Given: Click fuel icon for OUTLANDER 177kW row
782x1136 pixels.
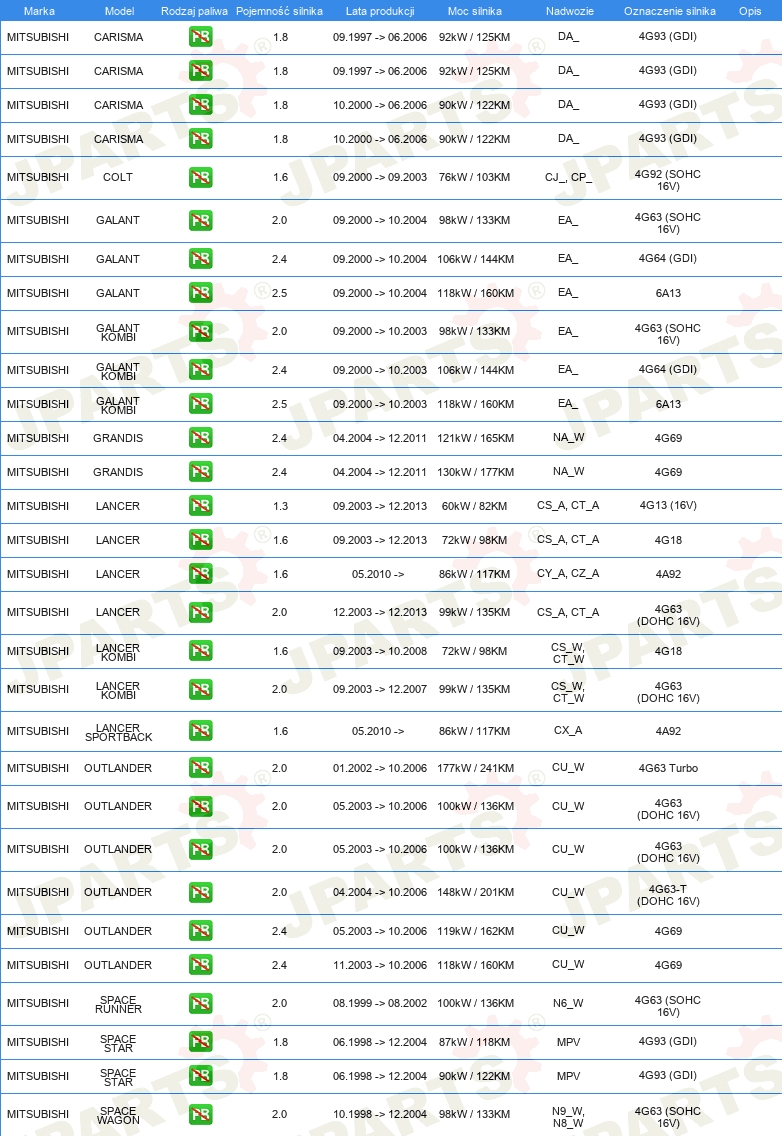Looking at the screenshot, I should pyautogui.click(x=201, y=768).
